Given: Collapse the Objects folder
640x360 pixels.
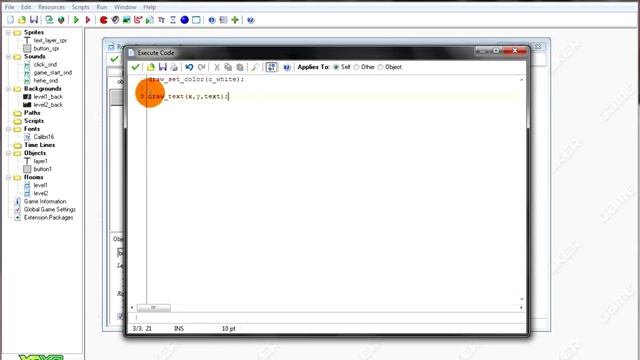Looking at the screenshot, I should click(8, 153).
